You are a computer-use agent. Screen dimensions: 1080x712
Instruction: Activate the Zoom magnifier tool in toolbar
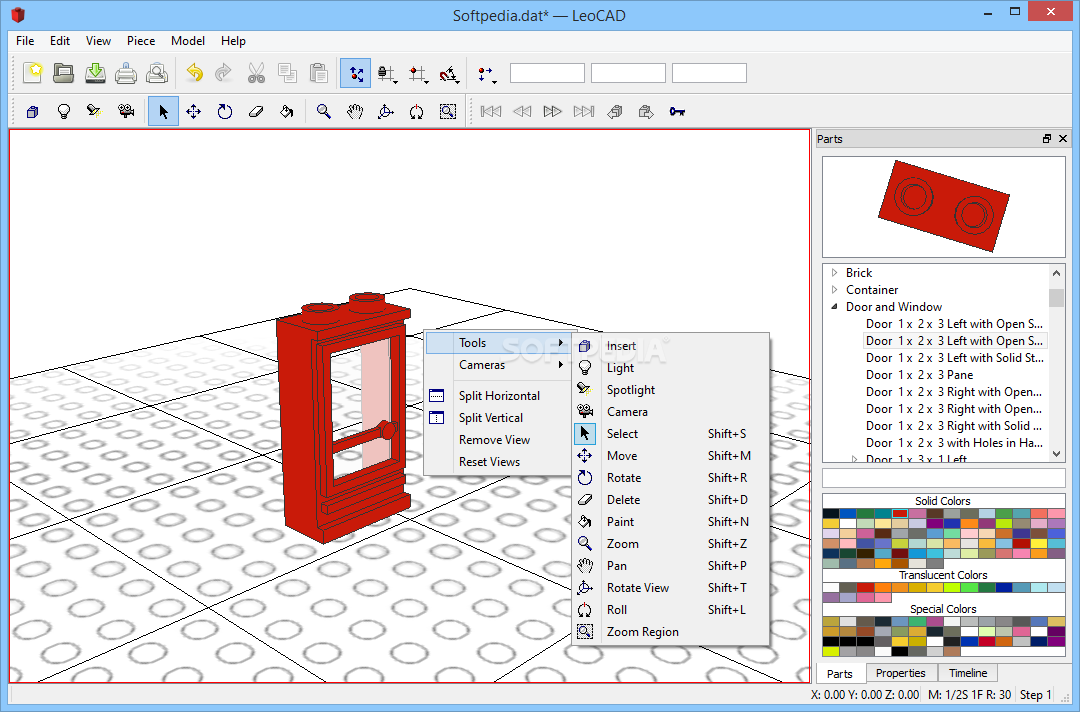coord(324,112)
